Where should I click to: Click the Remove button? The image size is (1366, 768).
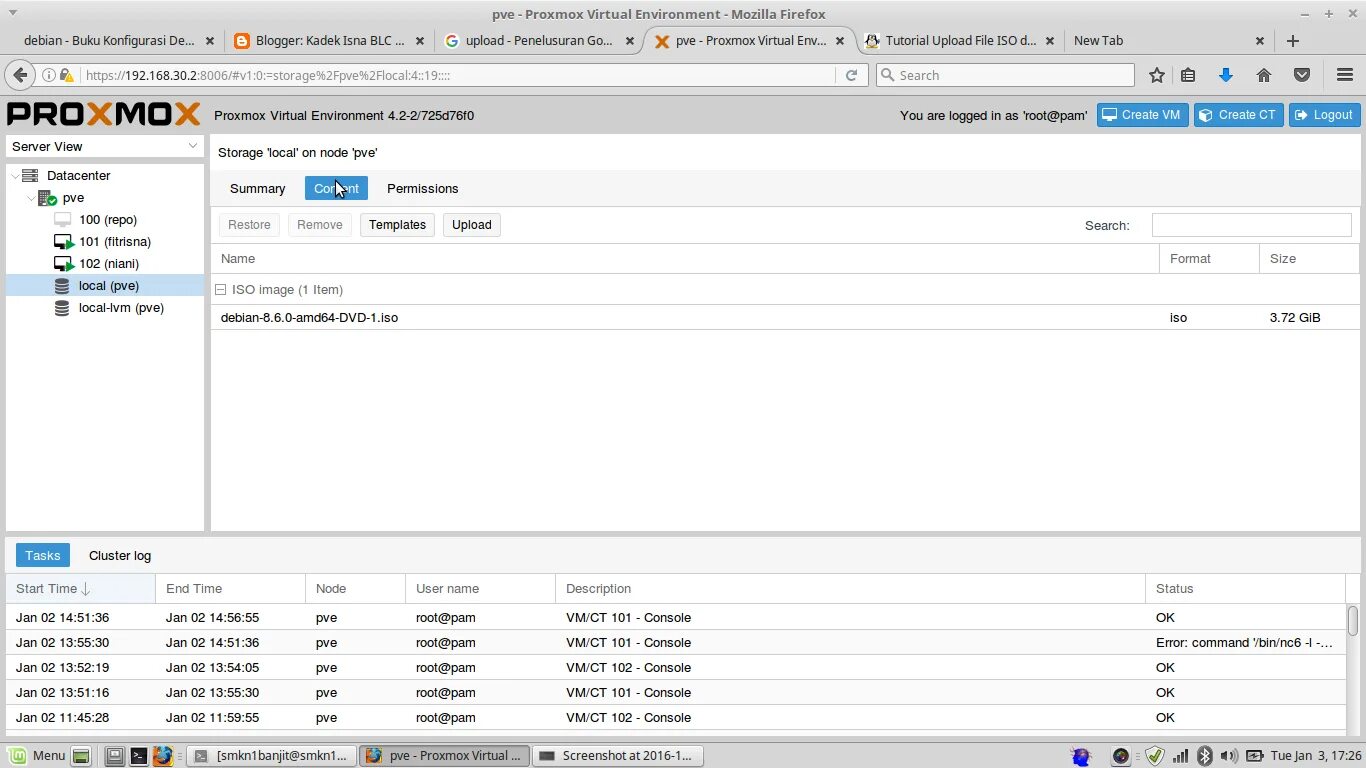(x=320, y=225)
